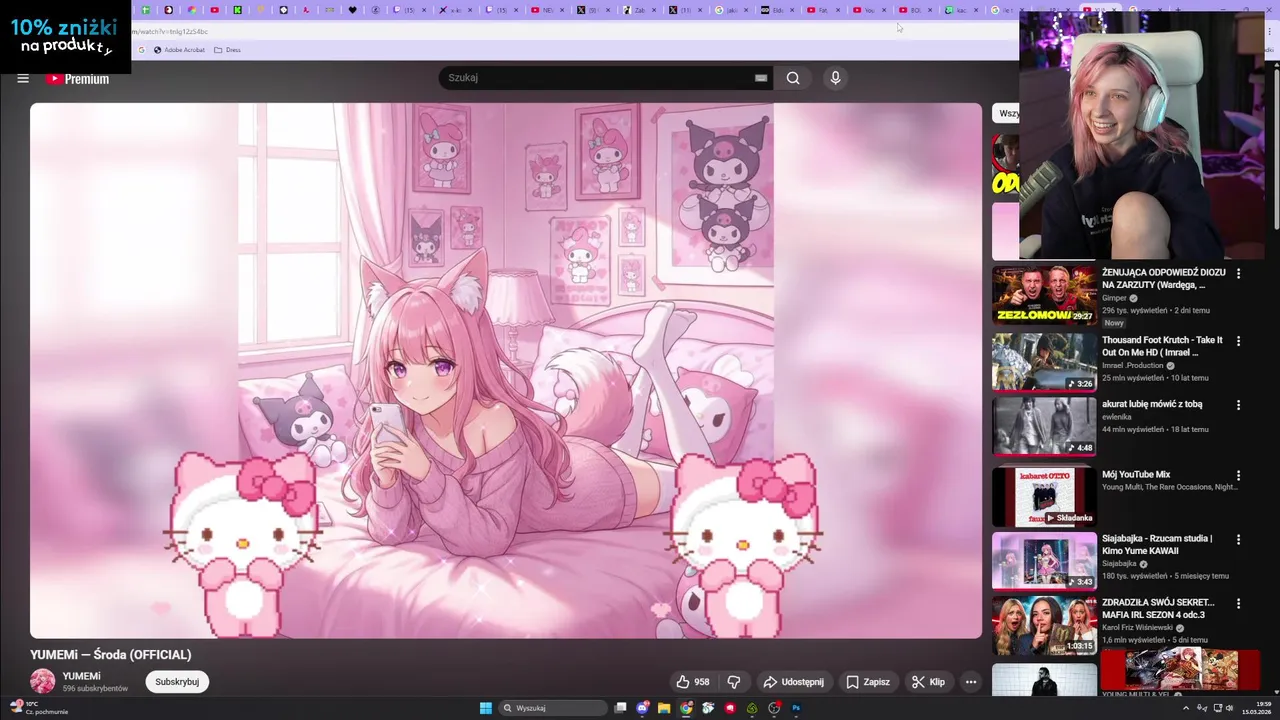Go to YouTube Premium home via logo
1280x720 pixels.
(78, 79)
